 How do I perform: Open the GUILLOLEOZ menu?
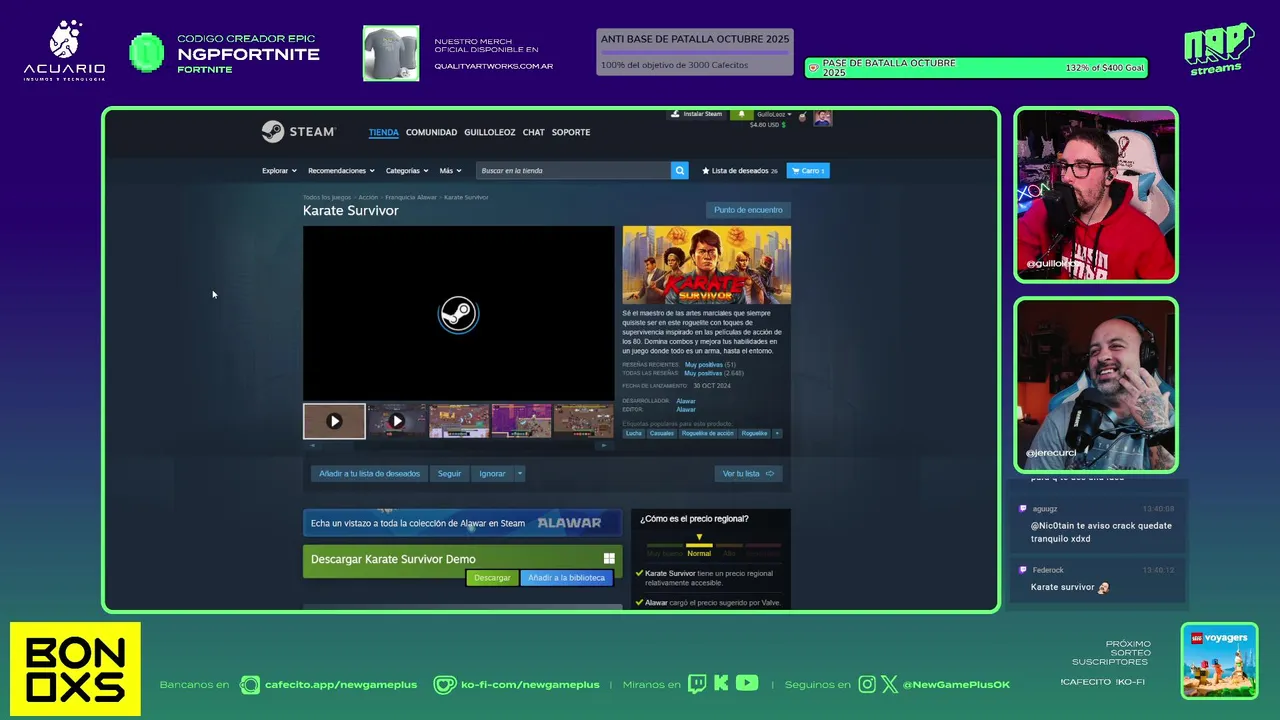(x=490, y=132)
